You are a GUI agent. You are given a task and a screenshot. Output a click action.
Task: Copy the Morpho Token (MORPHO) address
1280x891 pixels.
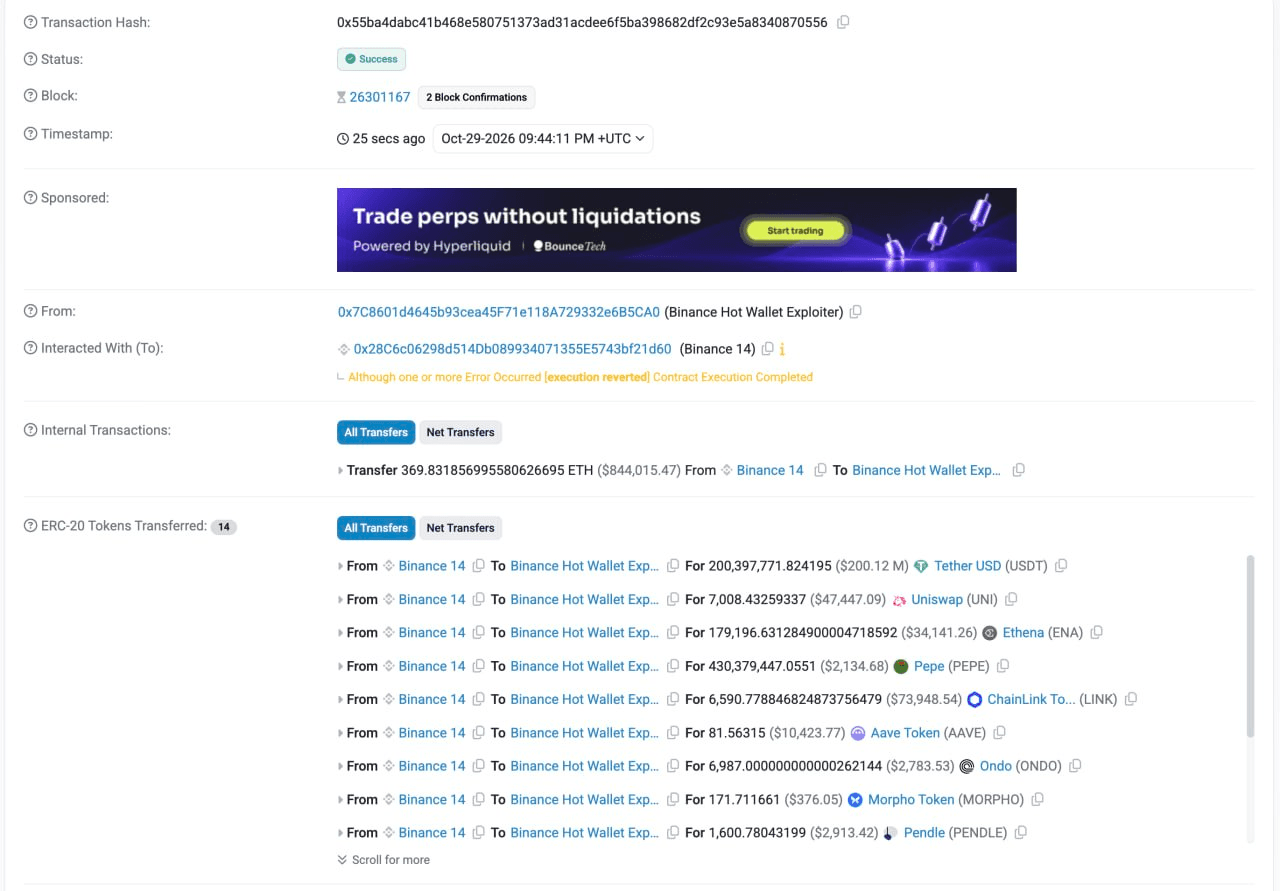coord(1037,800)
